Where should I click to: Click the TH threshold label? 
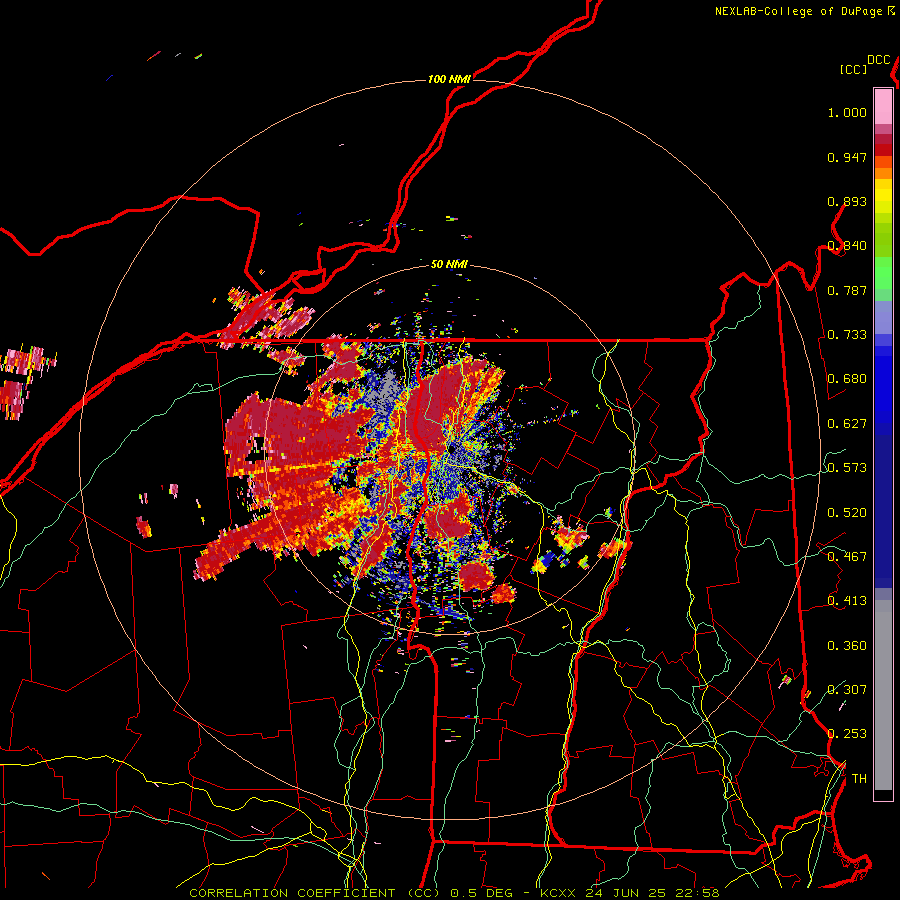coord(859,779)
